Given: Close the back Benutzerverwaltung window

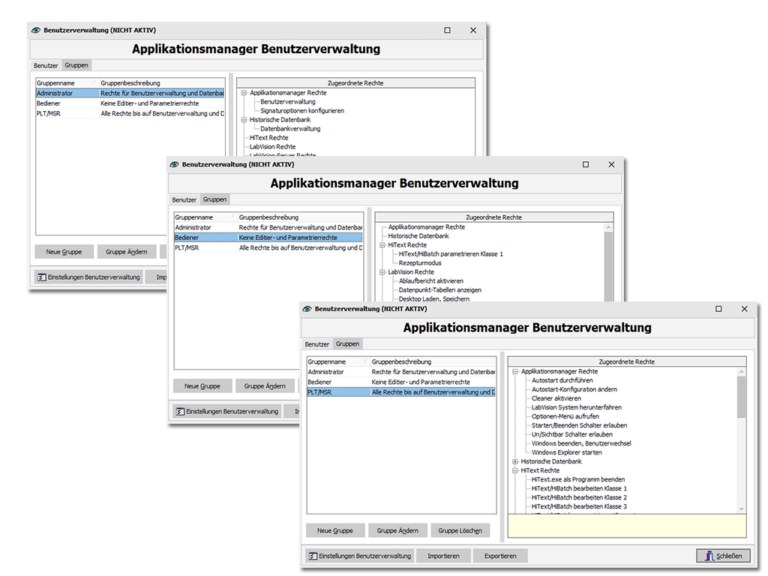Looking at the screenshot, I should (x=473, y=30).
